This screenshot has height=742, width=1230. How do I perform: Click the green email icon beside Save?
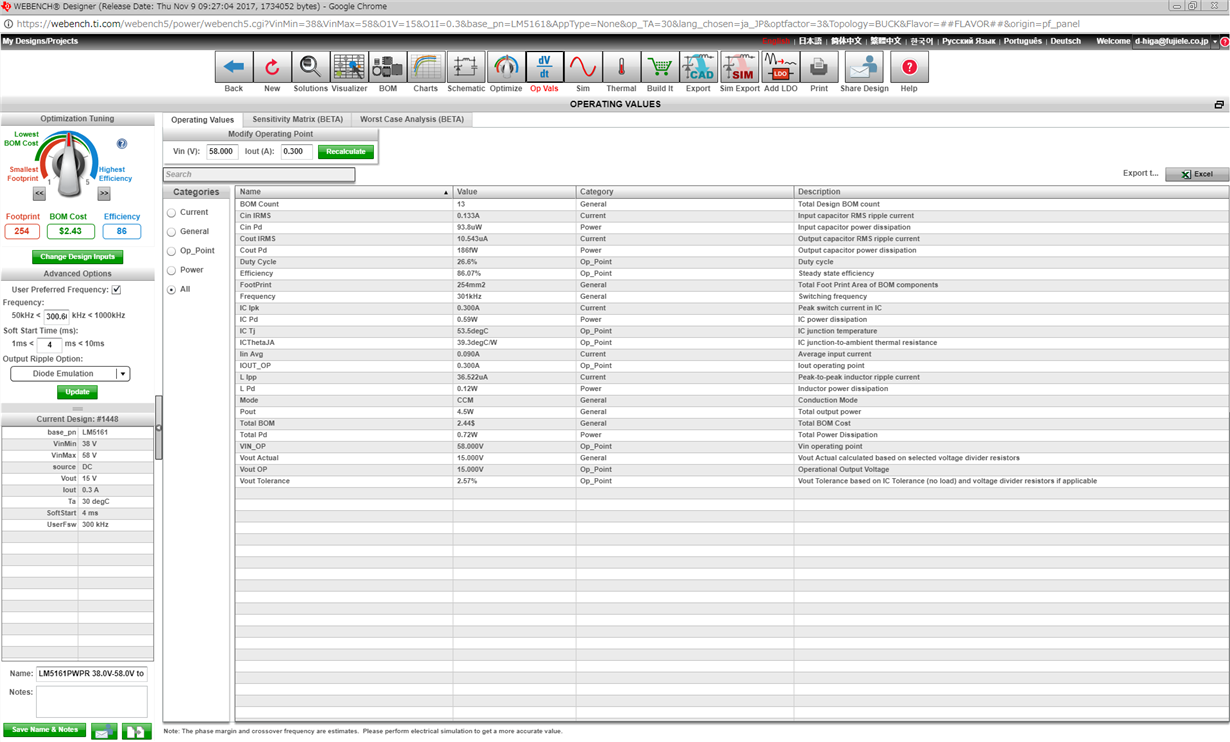[104, 732]
